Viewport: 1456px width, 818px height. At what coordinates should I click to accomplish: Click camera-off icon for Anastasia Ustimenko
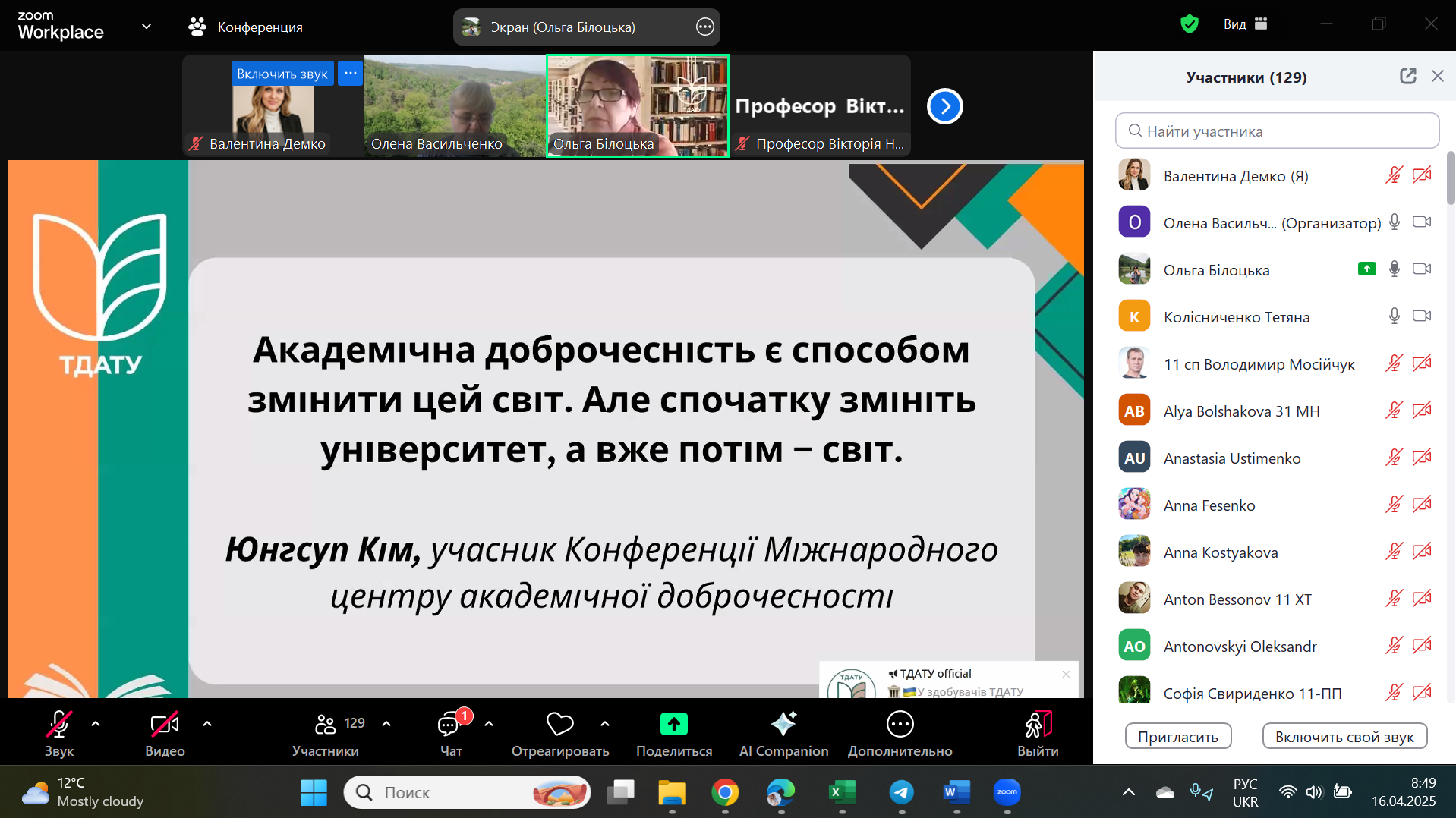[x=1422, y=458]
